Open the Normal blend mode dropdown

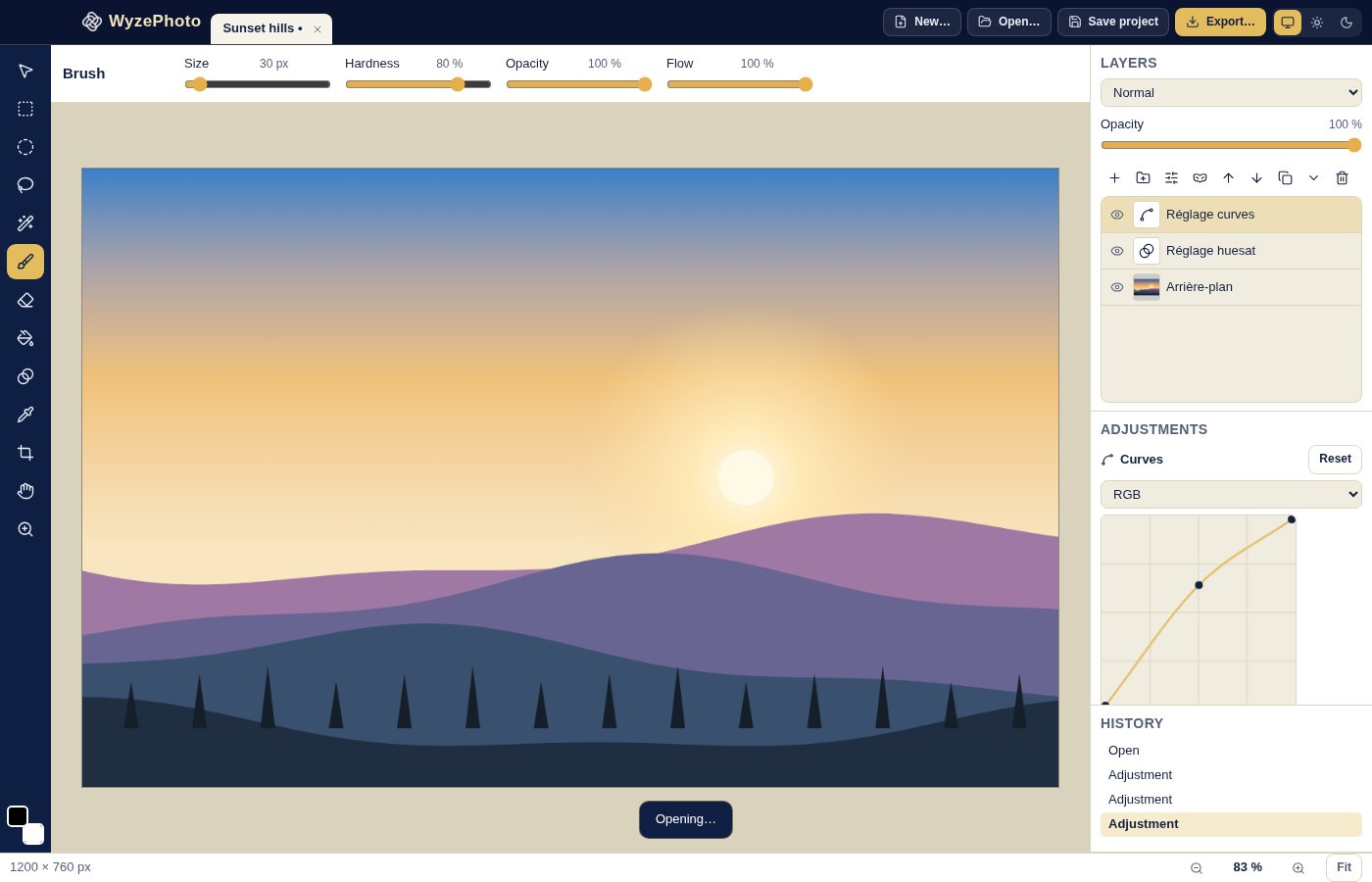click(x=1231, y=92)
